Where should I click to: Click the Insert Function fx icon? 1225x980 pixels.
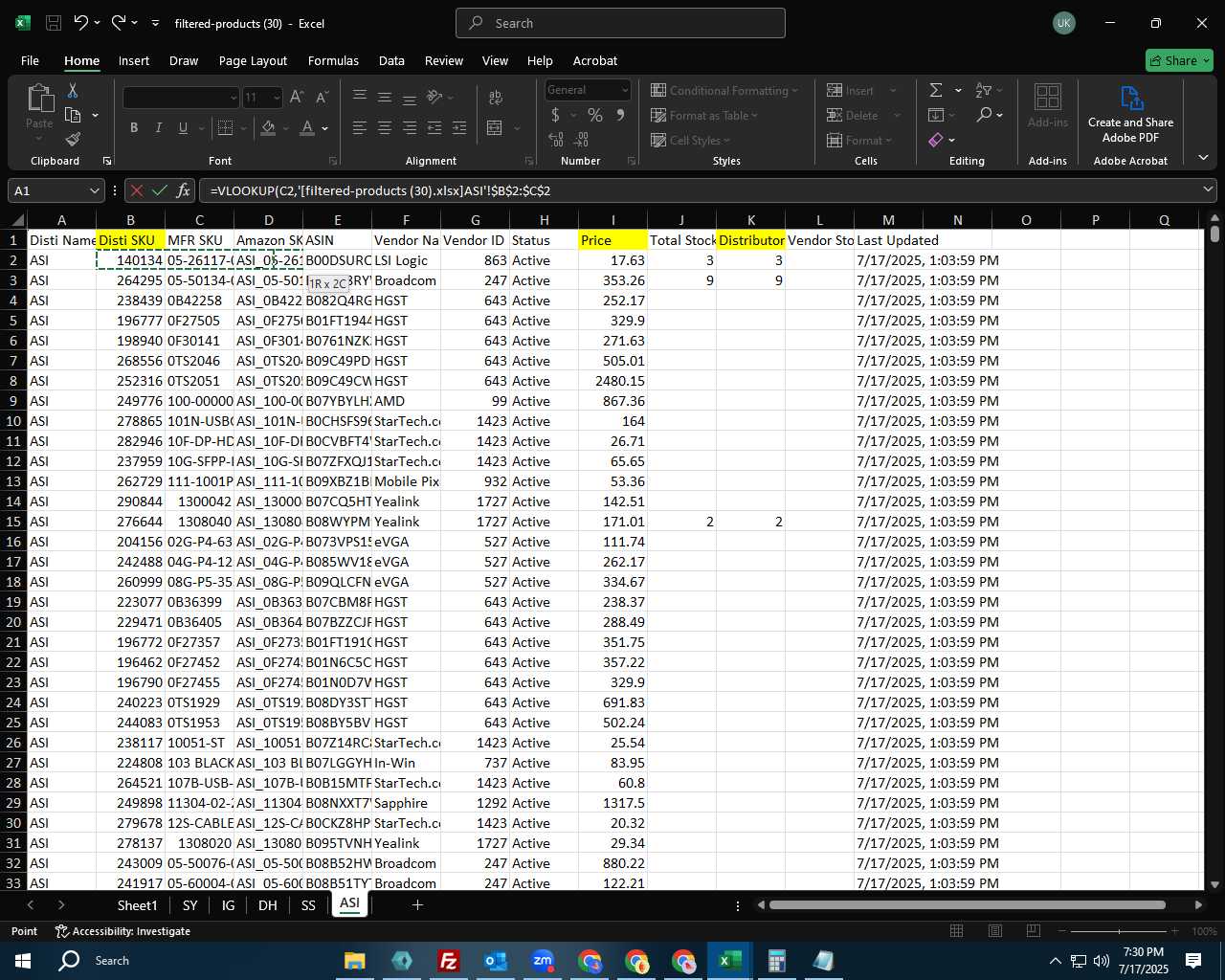183,190
